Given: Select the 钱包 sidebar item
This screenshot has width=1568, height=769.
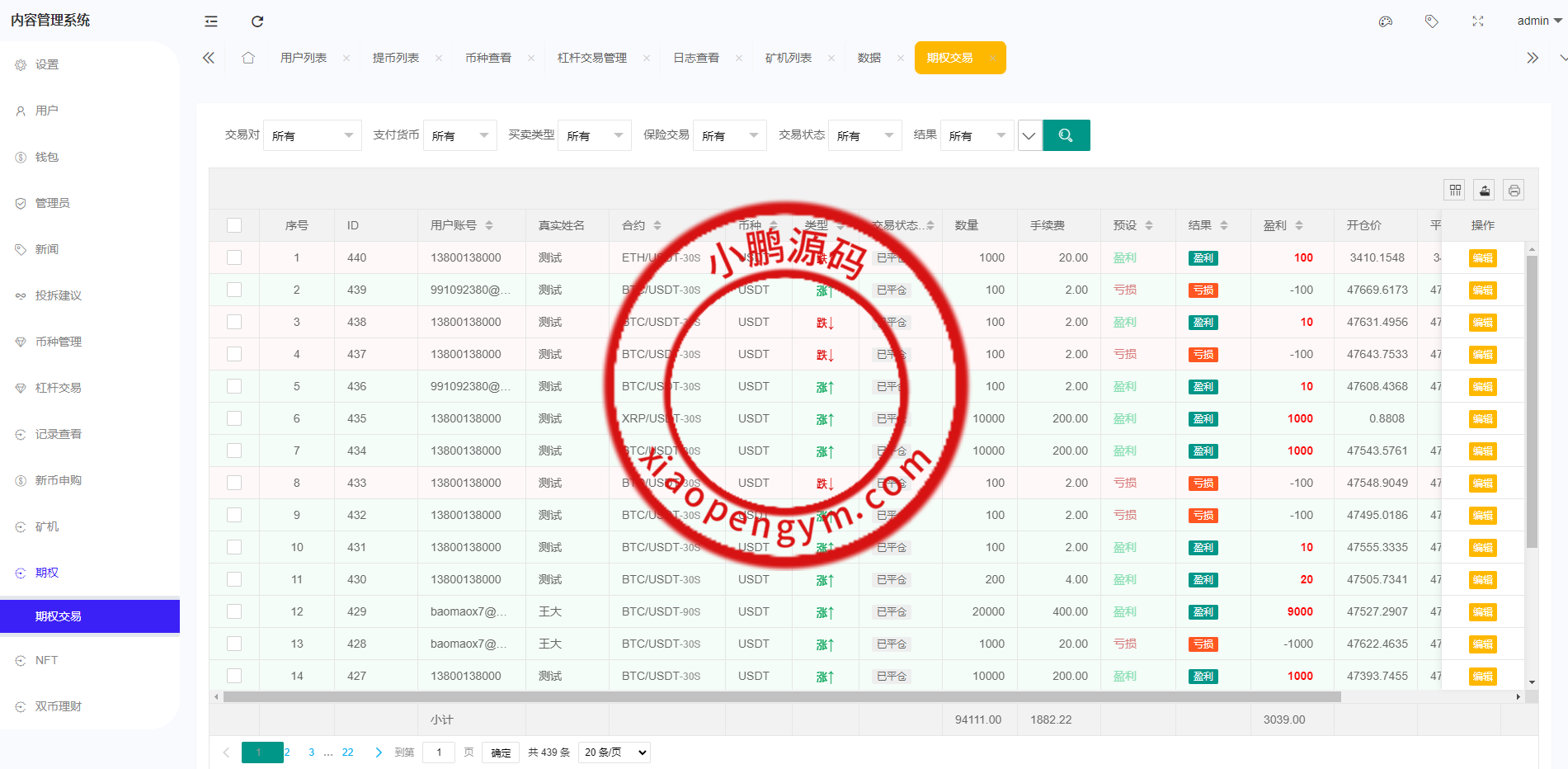Looking at the screenshot, I should click(47, 156).
